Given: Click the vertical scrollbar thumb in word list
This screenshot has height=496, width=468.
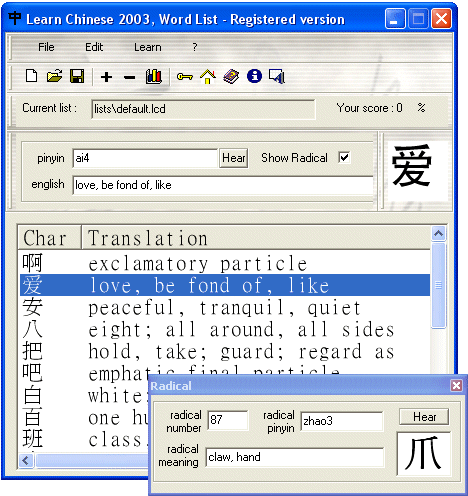Looking at the screenshot, I should point(438,285).
